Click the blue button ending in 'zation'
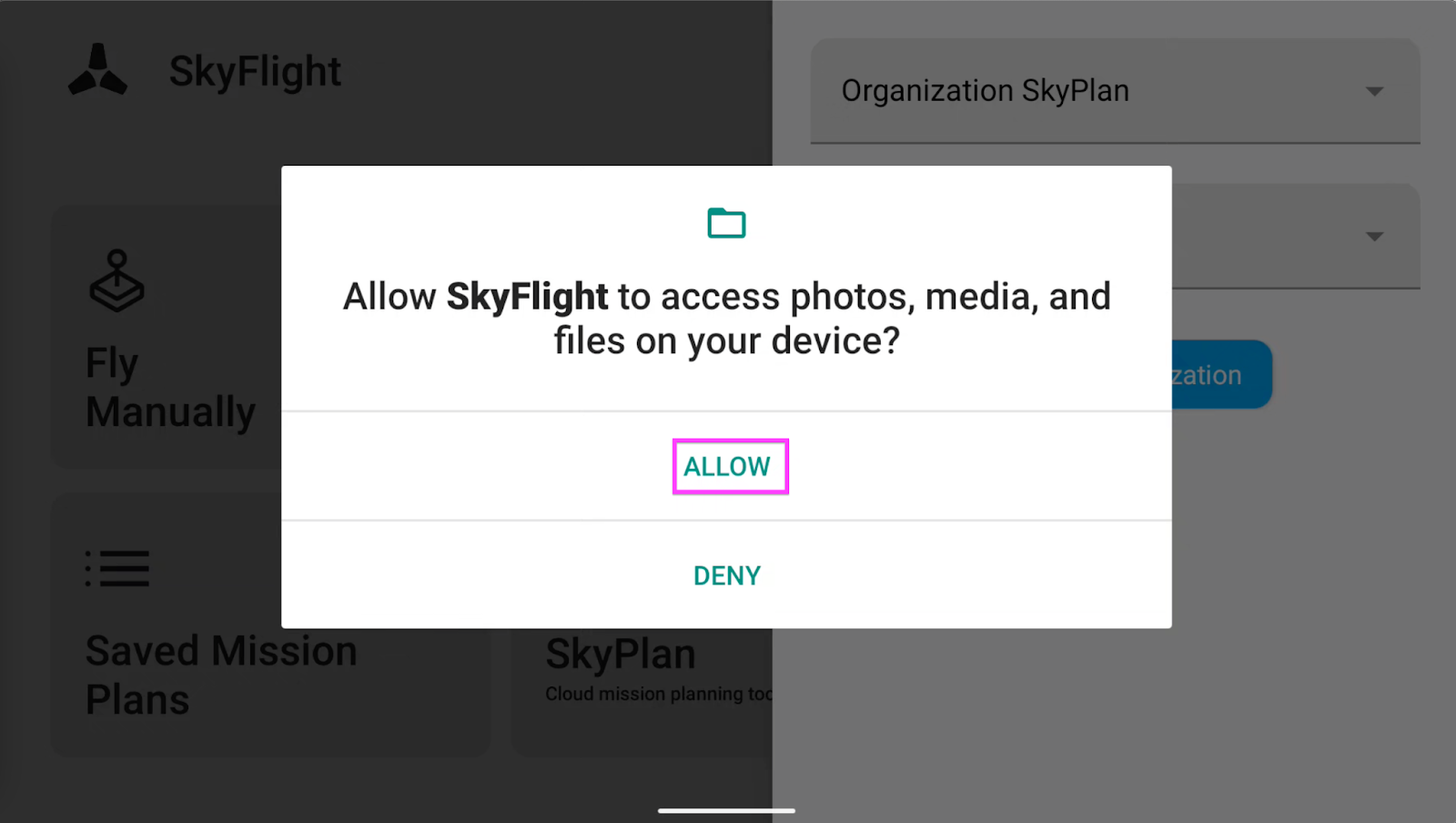1456x823 pixels. point(1221,374)
